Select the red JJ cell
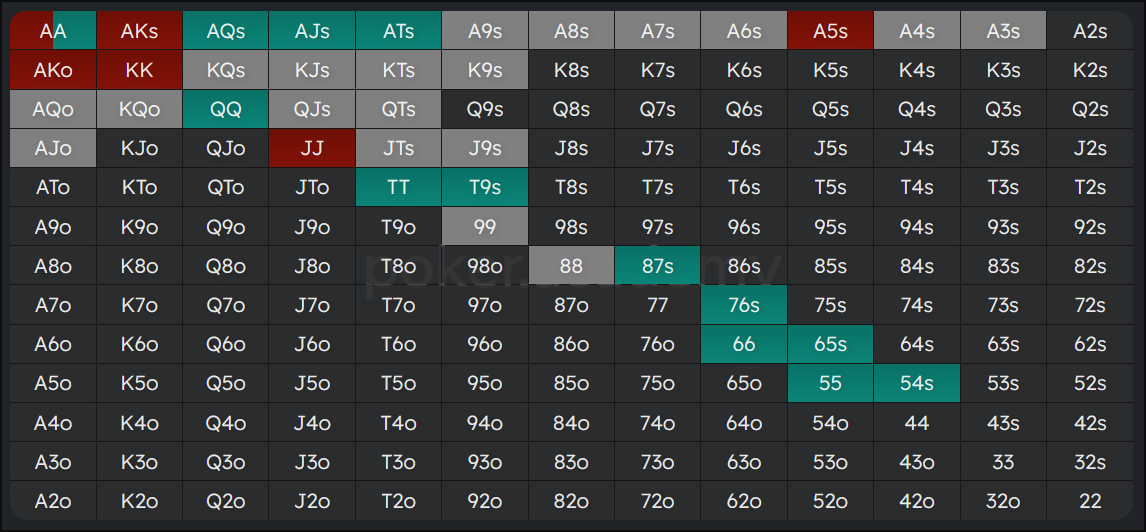Image resolution: width=1146 pixels, height=532 pixels. [312, 148]
